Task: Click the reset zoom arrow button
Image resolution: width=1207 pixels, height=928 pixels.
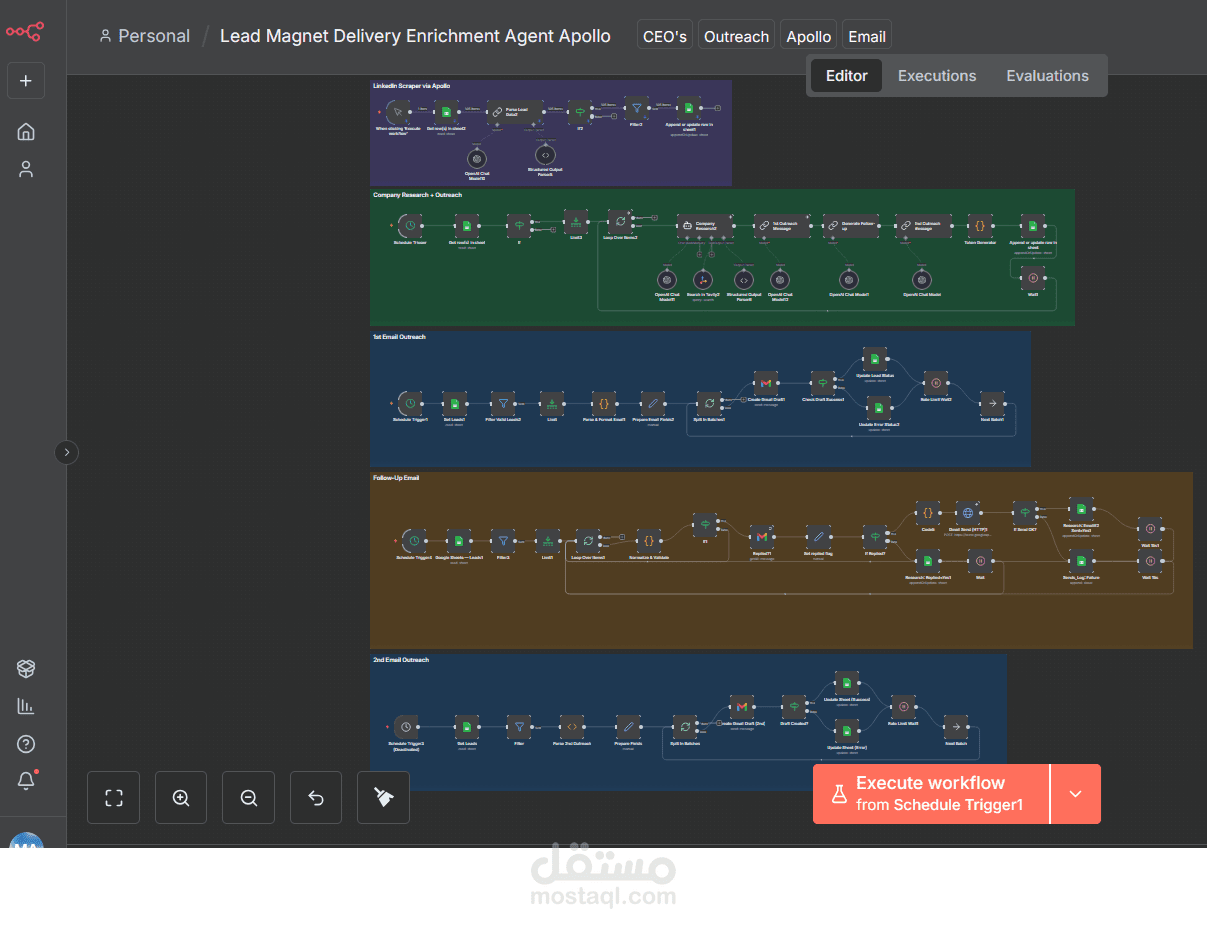Action: click(x=316, y=797)
